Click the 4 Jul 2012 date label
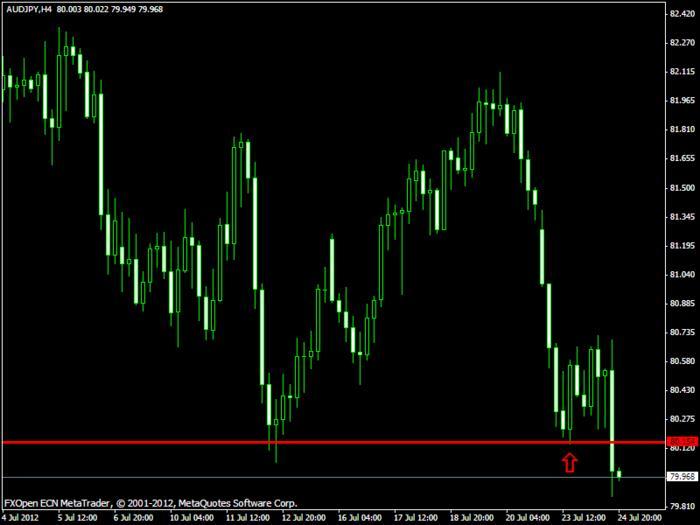The height and width of the screenshot is (525, 700). coord(20,518)
